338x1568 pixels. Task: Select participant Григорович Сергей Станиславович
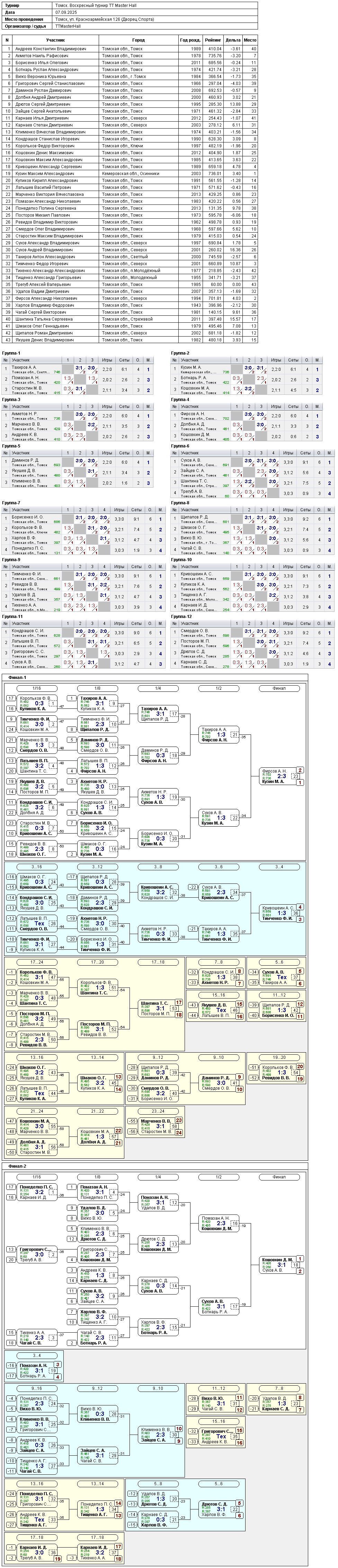point(50,84)
